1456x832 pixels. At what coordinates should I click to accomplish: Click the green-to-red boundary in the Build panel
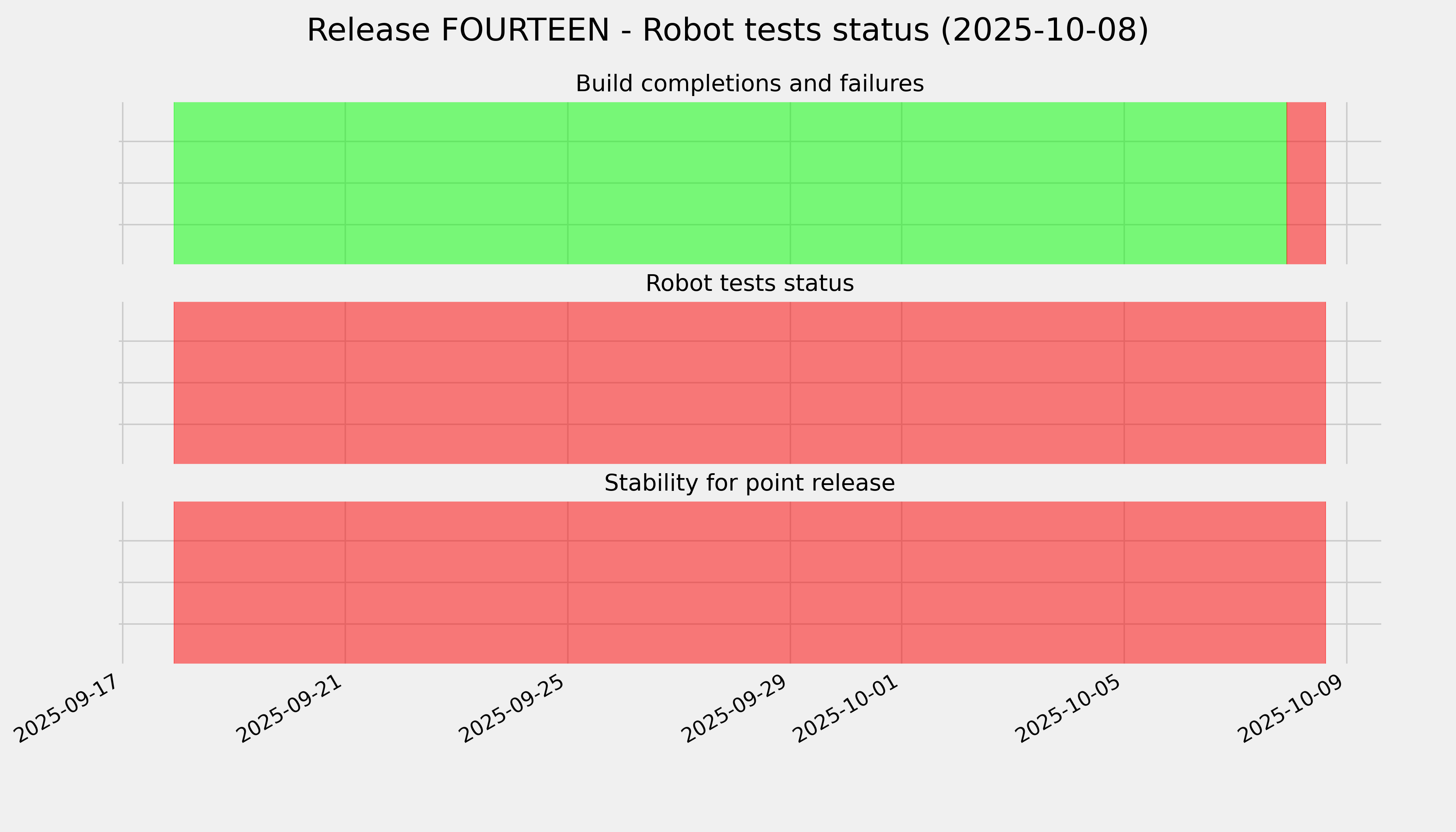1286,183
